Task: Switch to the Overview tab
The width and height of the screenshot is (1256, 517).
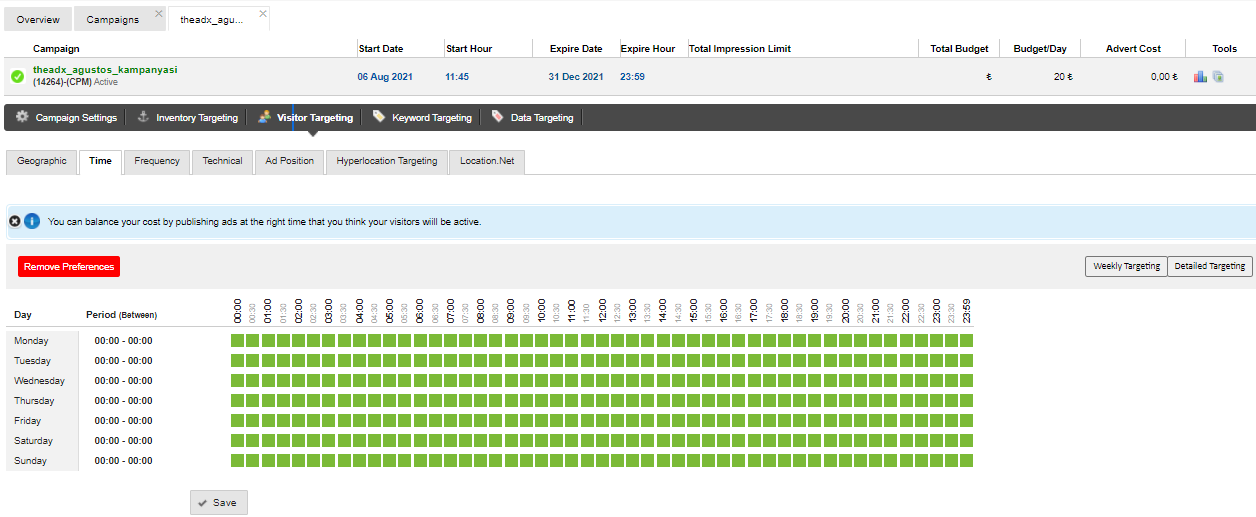Action: pos(38,19)
